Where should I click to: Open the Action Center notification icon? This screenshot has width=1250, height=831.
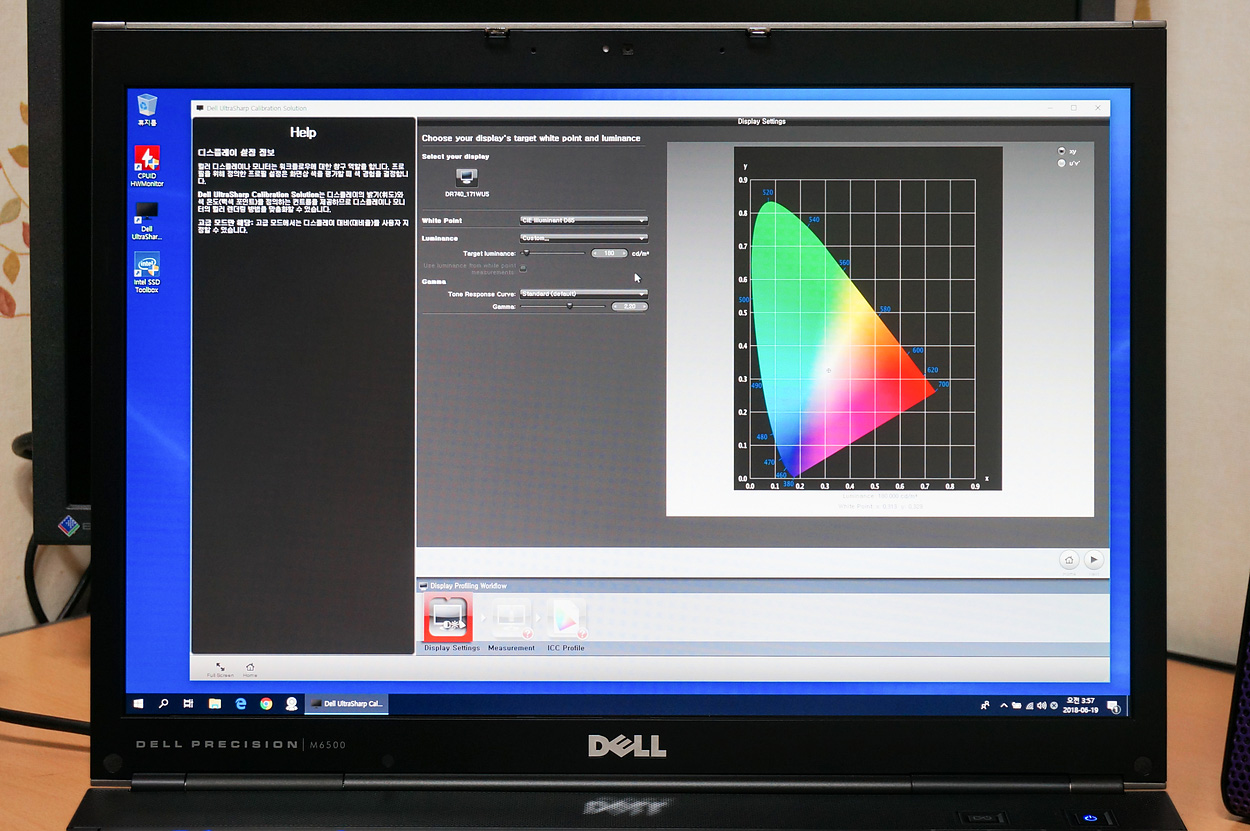click(1113, 707)
